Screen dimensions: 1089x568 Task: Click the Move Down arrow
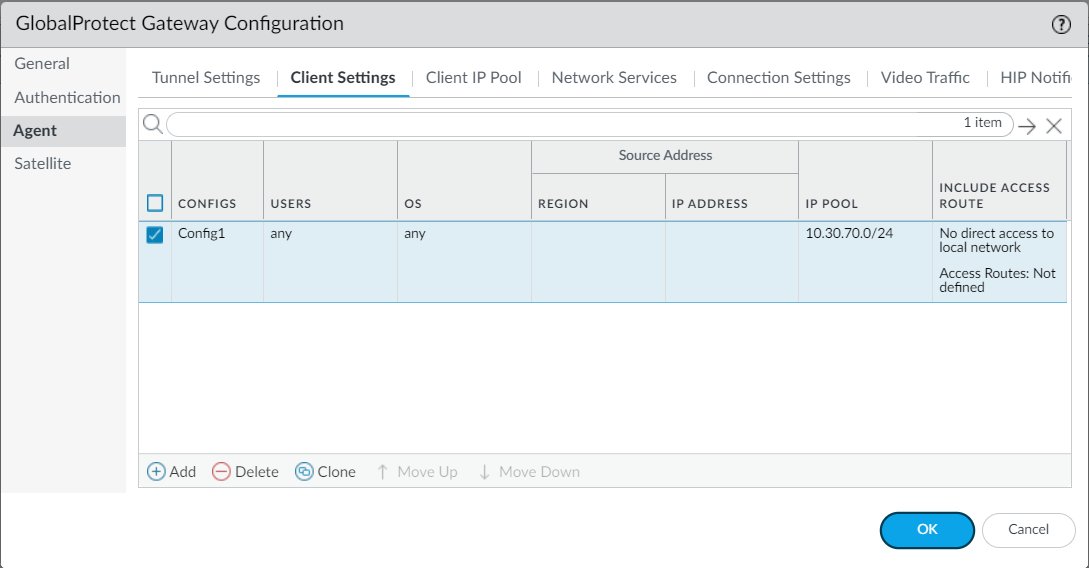pyautogui.click(x=529, y=472)
